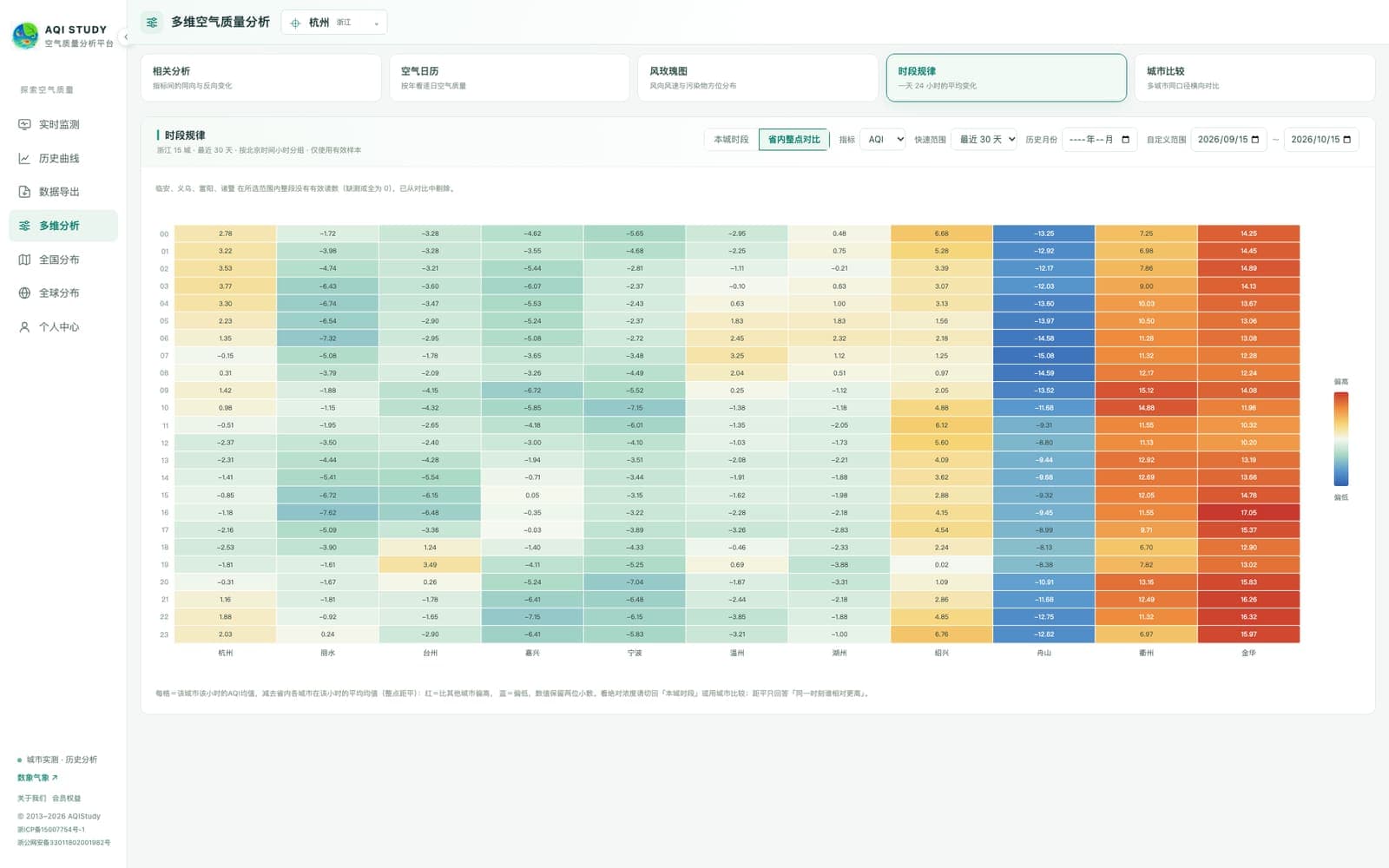Viewport: 1389px width, 868px height.
Task: Click the 浙公网安备33011802001982号 link
Action: pyautogui.click(x=63, y=843)
